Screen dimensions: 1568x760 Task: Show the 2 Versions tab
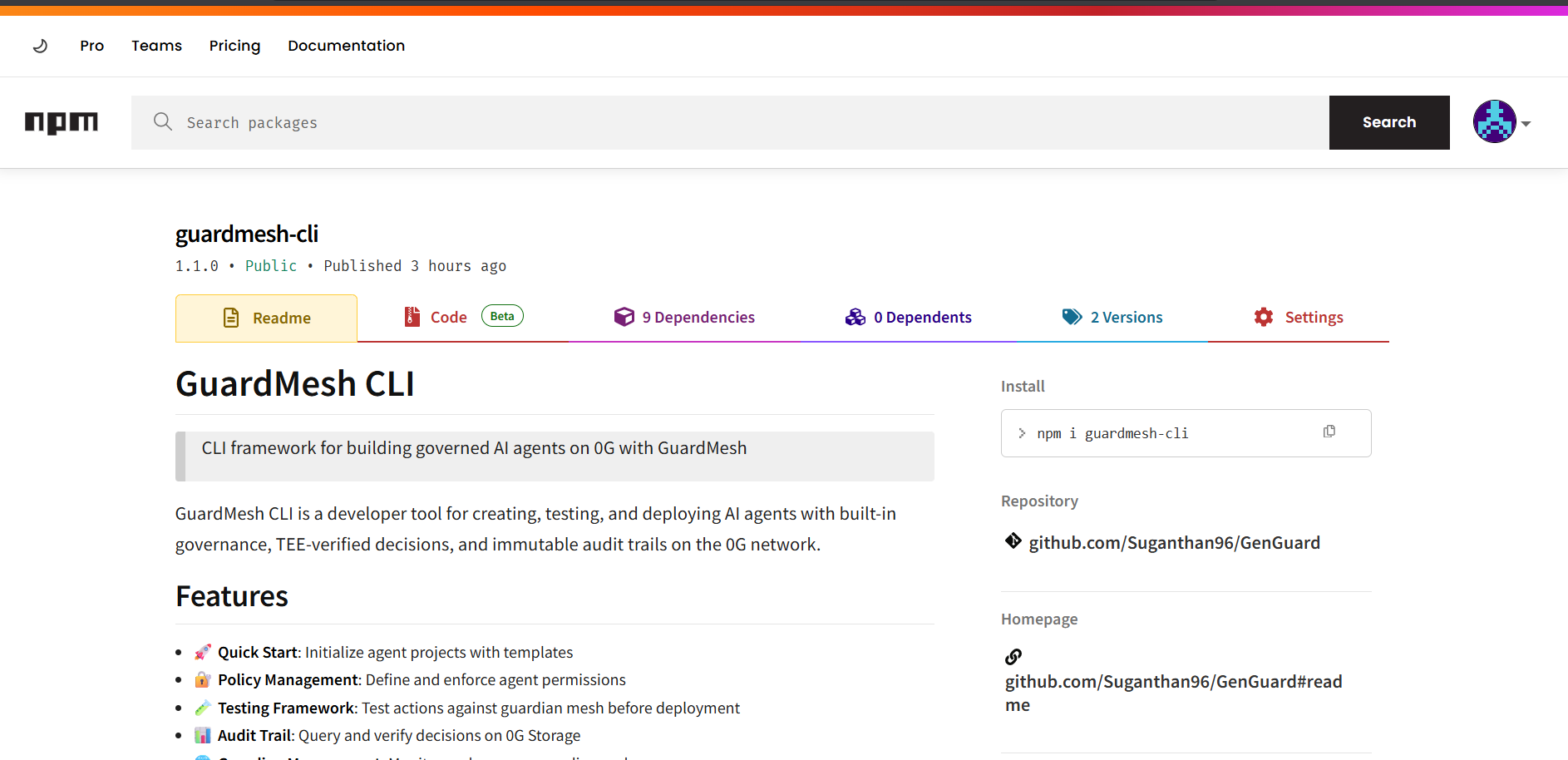pos(1112,317)
